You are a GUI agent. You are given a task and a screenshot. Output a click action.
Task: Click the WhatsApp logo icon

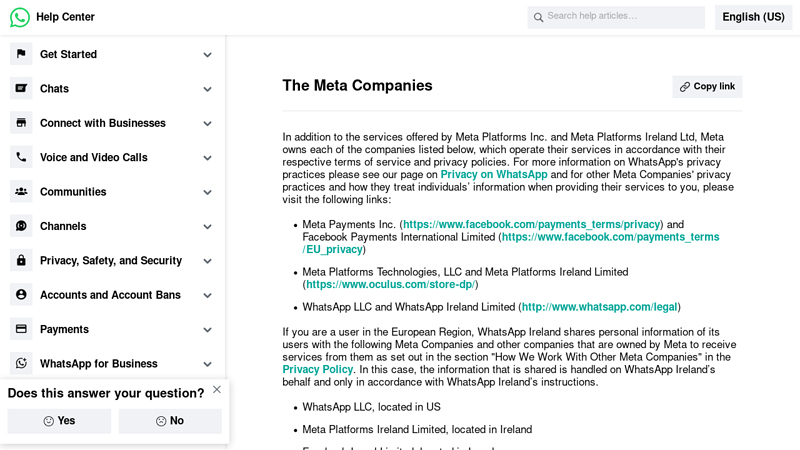pos(19,17)
